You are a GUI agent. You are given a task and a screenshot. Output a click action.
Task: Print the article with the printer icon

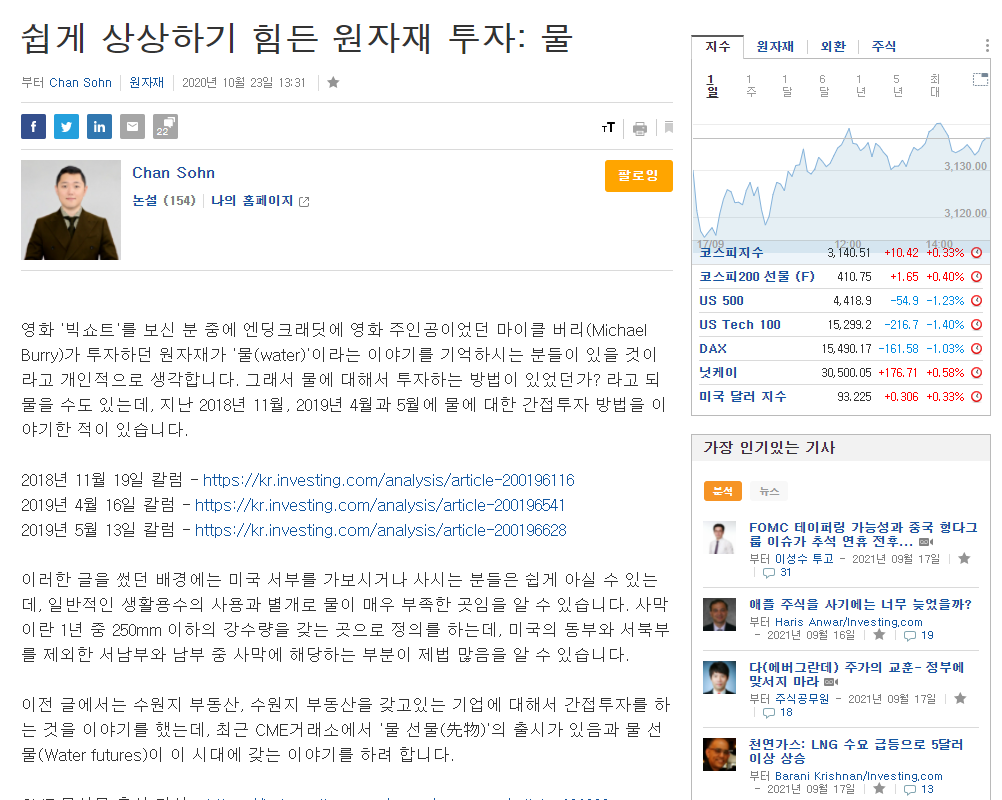[x=639, y=128]
